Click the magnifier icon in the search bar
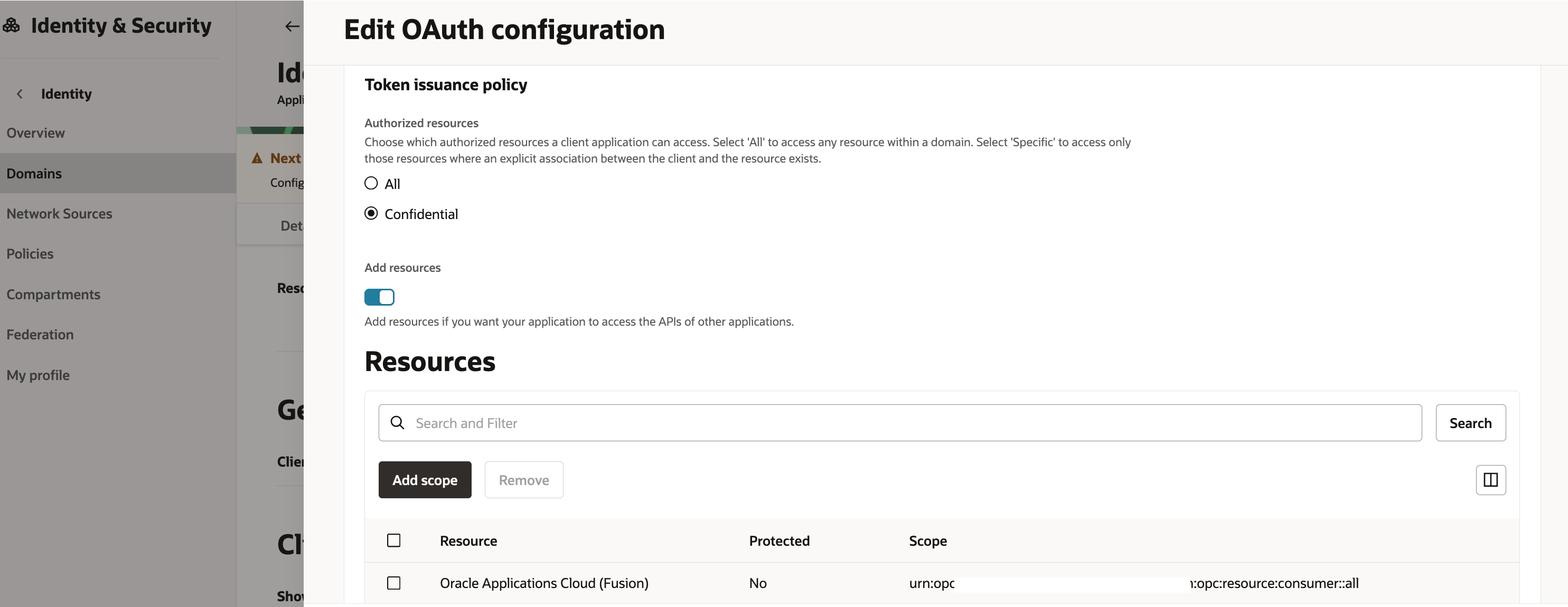This screenshot has height=607, width=1568. (x=399, y=422)
